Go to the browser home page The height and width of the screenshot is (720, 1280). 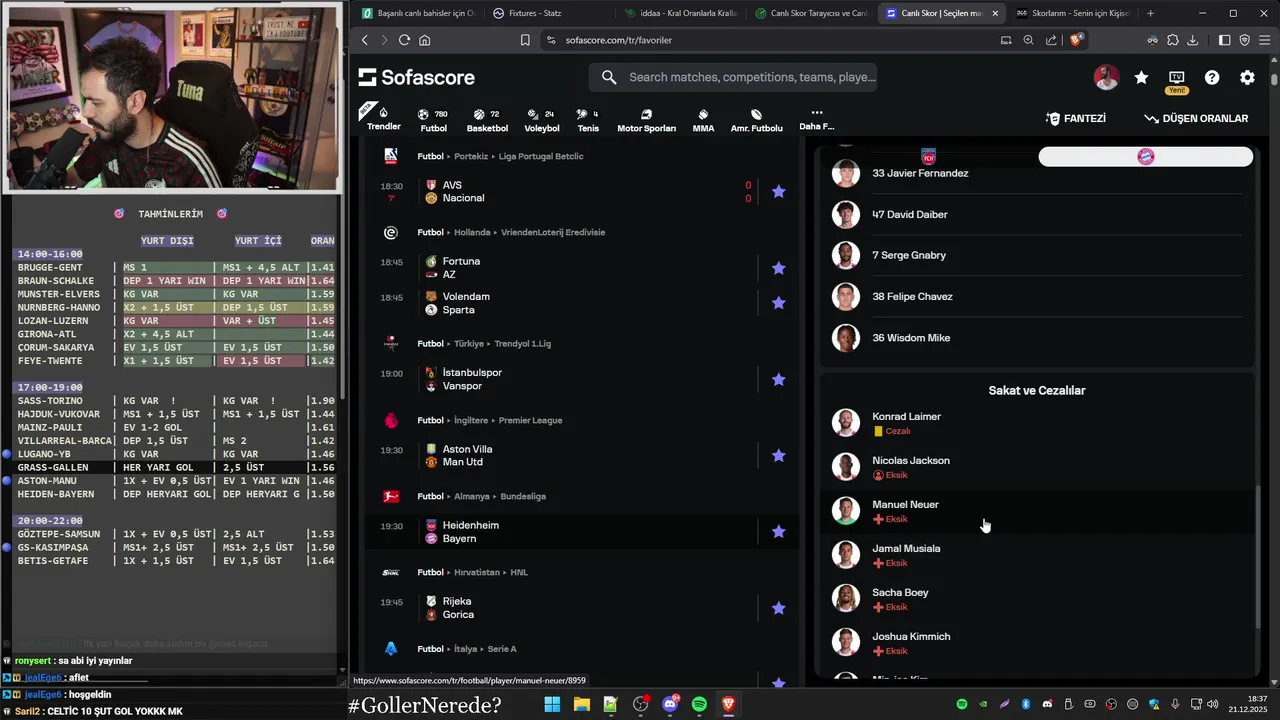point(425,40)
